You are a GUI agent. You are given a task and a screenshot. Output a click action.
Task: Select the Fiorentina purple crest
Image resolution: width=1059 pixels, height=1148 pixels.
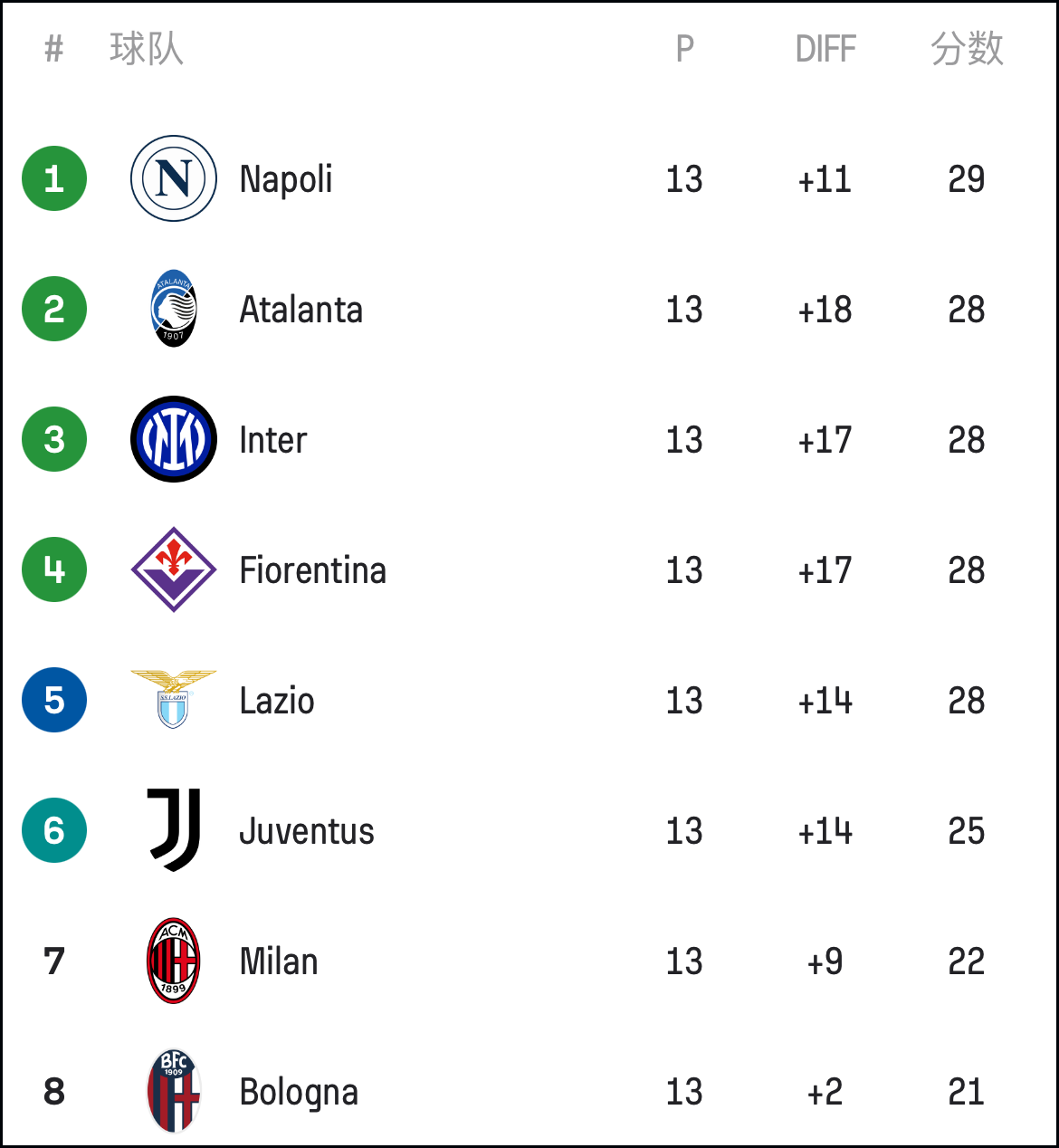[x=174, y=569]
